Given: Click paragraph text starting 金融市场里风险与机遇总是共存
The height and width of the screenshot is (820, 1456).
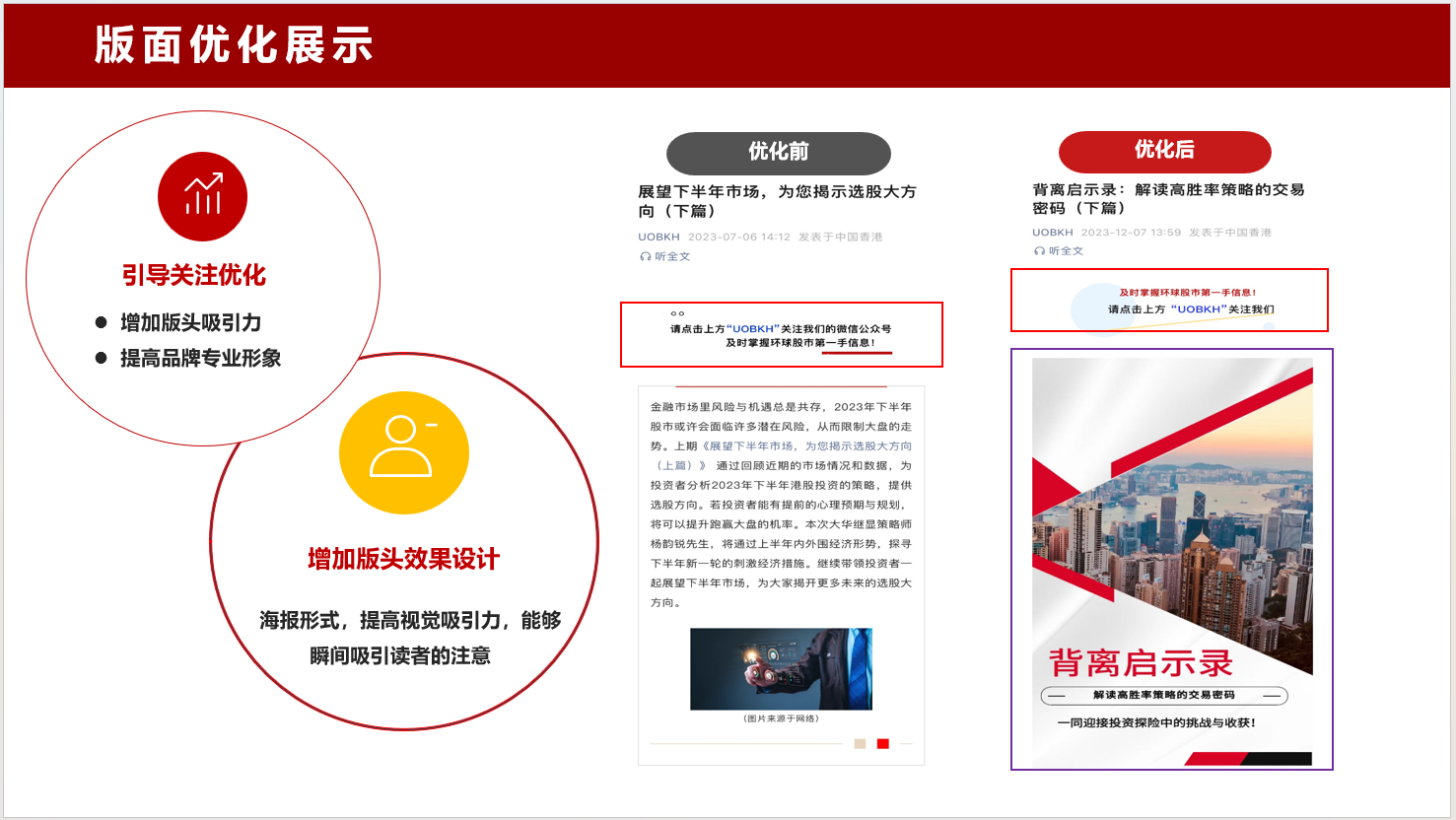Looking at the screenshot, I should (x=781, y=505).
